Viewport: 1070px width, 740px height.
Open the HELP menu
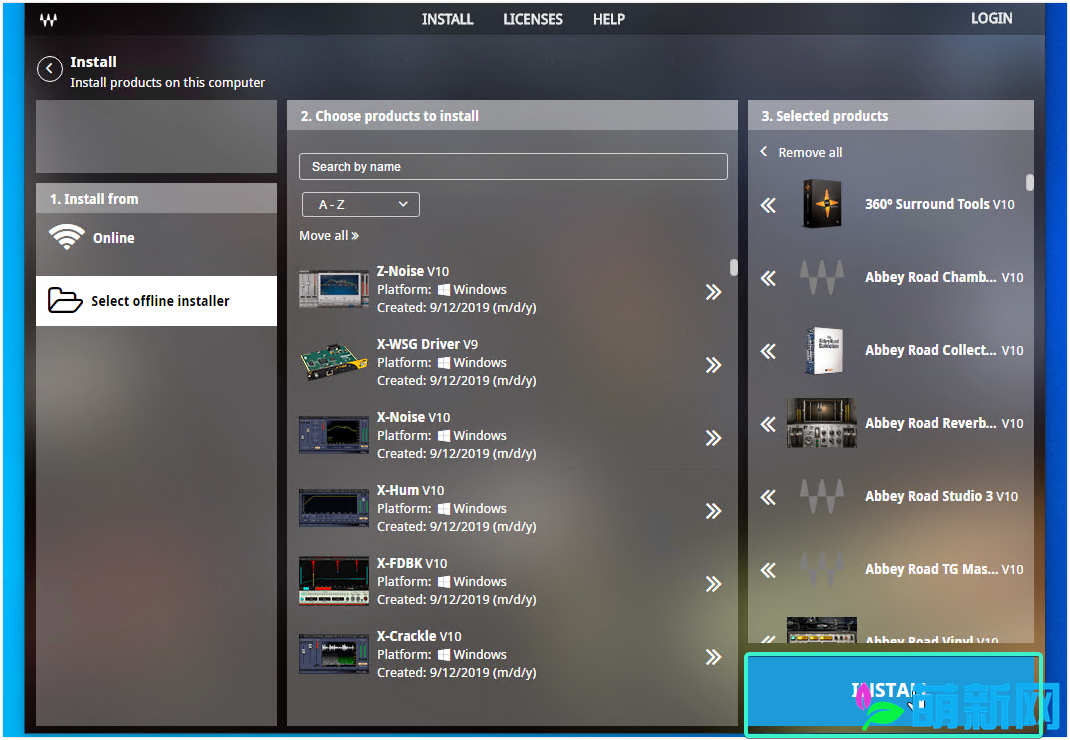(609, 19)
